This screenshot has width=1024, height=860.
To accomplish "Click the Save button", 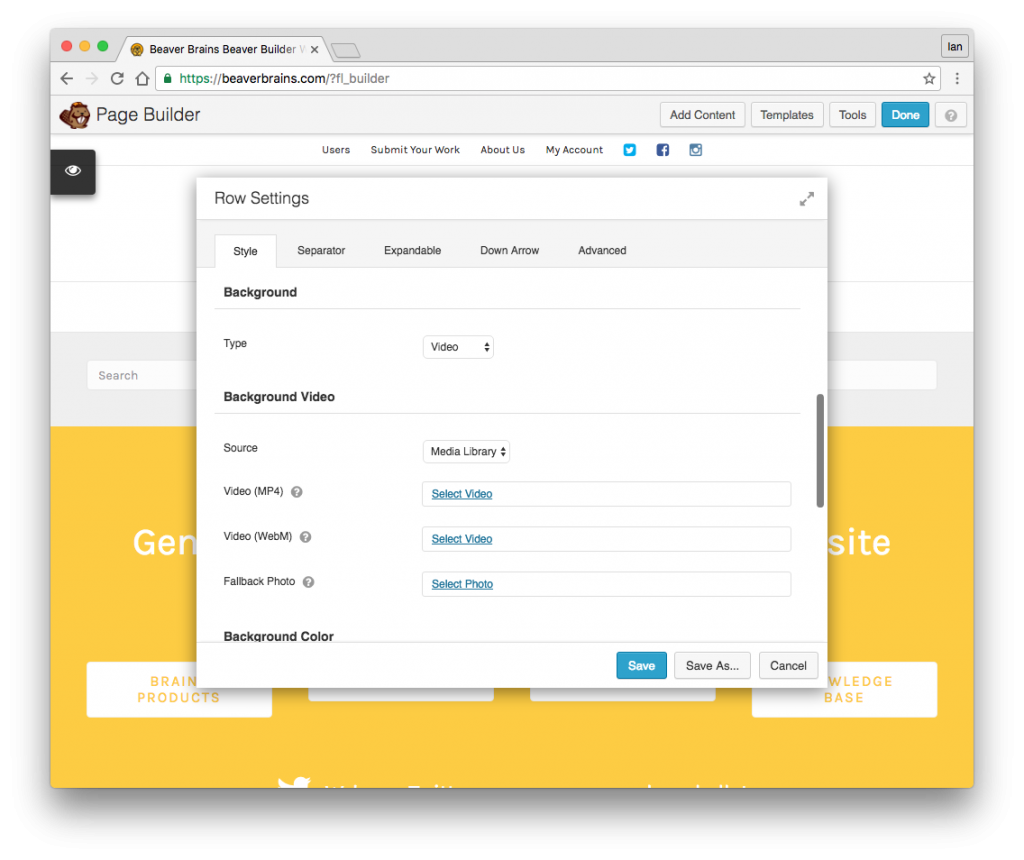I will 641,666.
